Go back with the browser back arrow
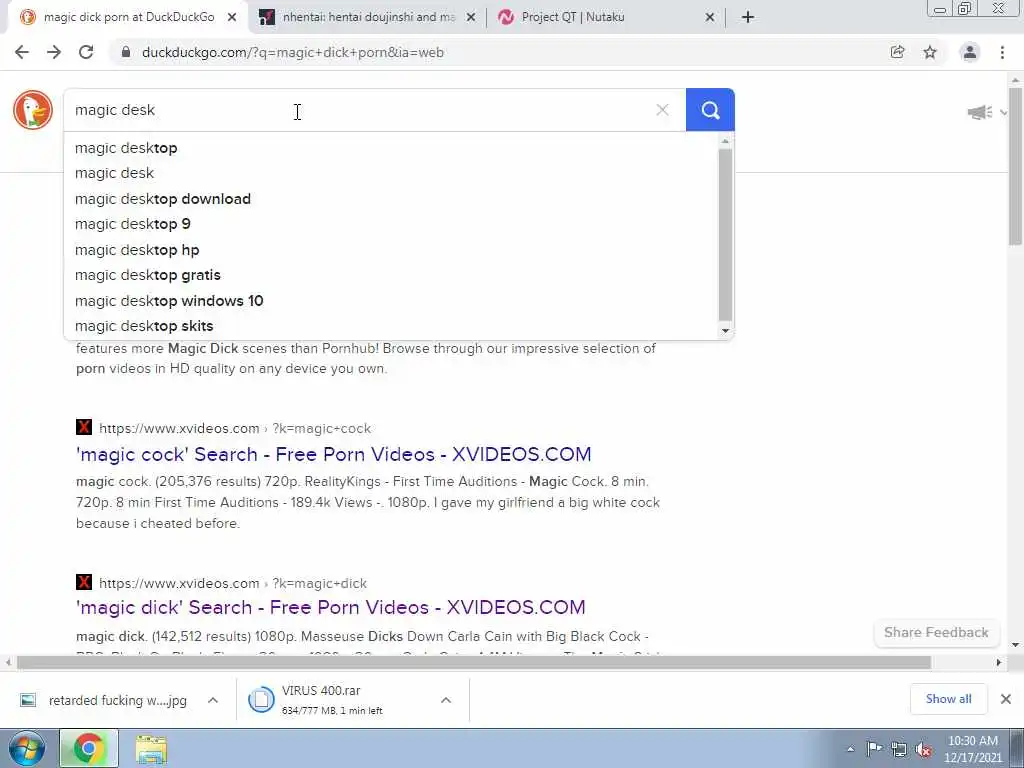Image resolution: width=1024 pixels, height=768 pixels. (22, 52)
